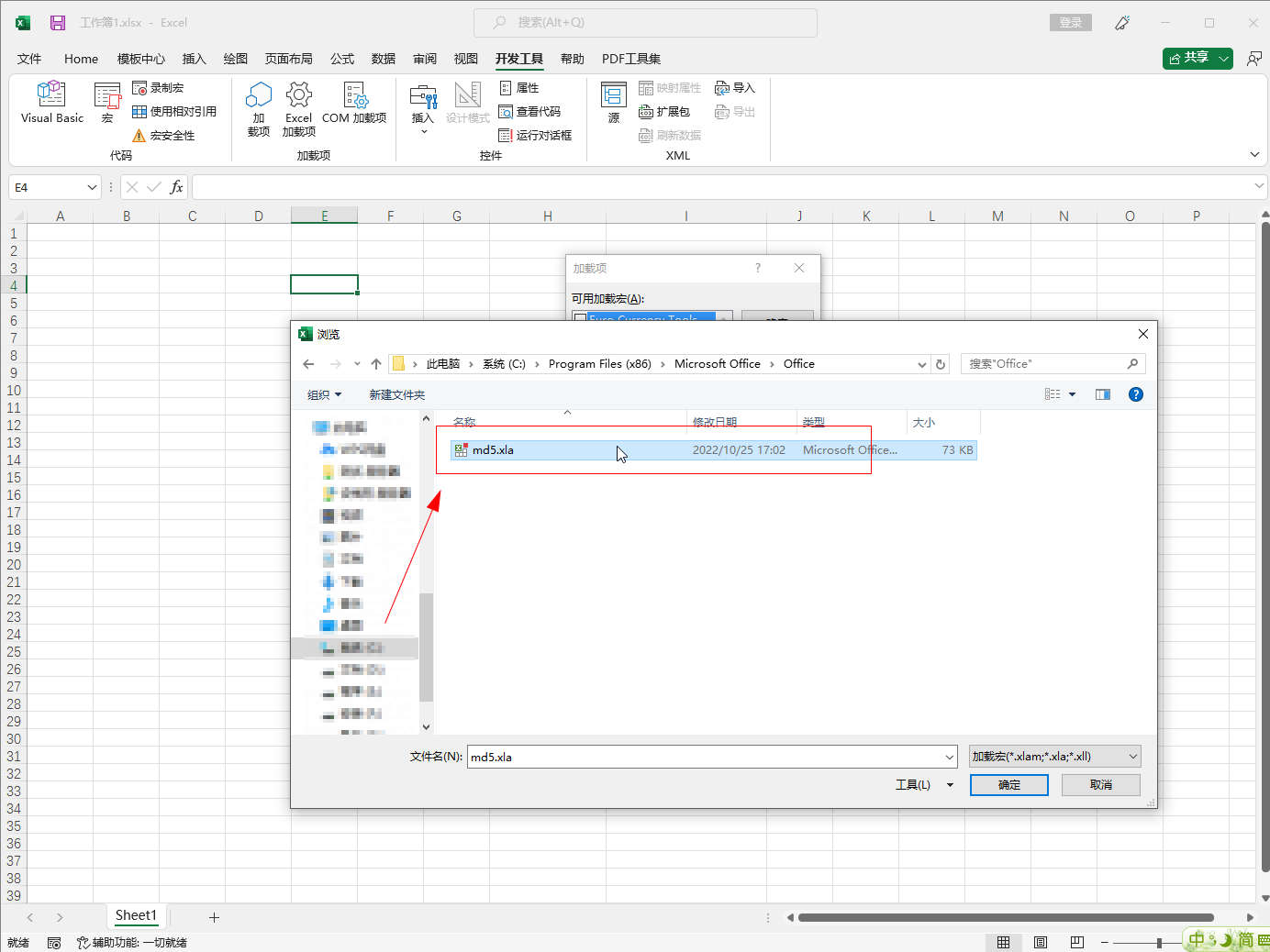The height and width of the screenshot is (952, 1270).
Task: Toggle Use Relative References (使用相对引用)
Action: (x=174, y=112)
